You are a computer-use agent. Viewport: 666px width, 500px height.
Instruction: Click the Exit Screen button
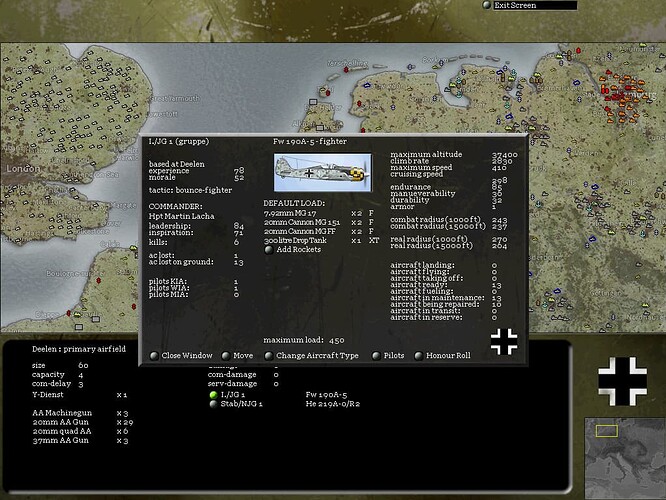tap(530, 5)
